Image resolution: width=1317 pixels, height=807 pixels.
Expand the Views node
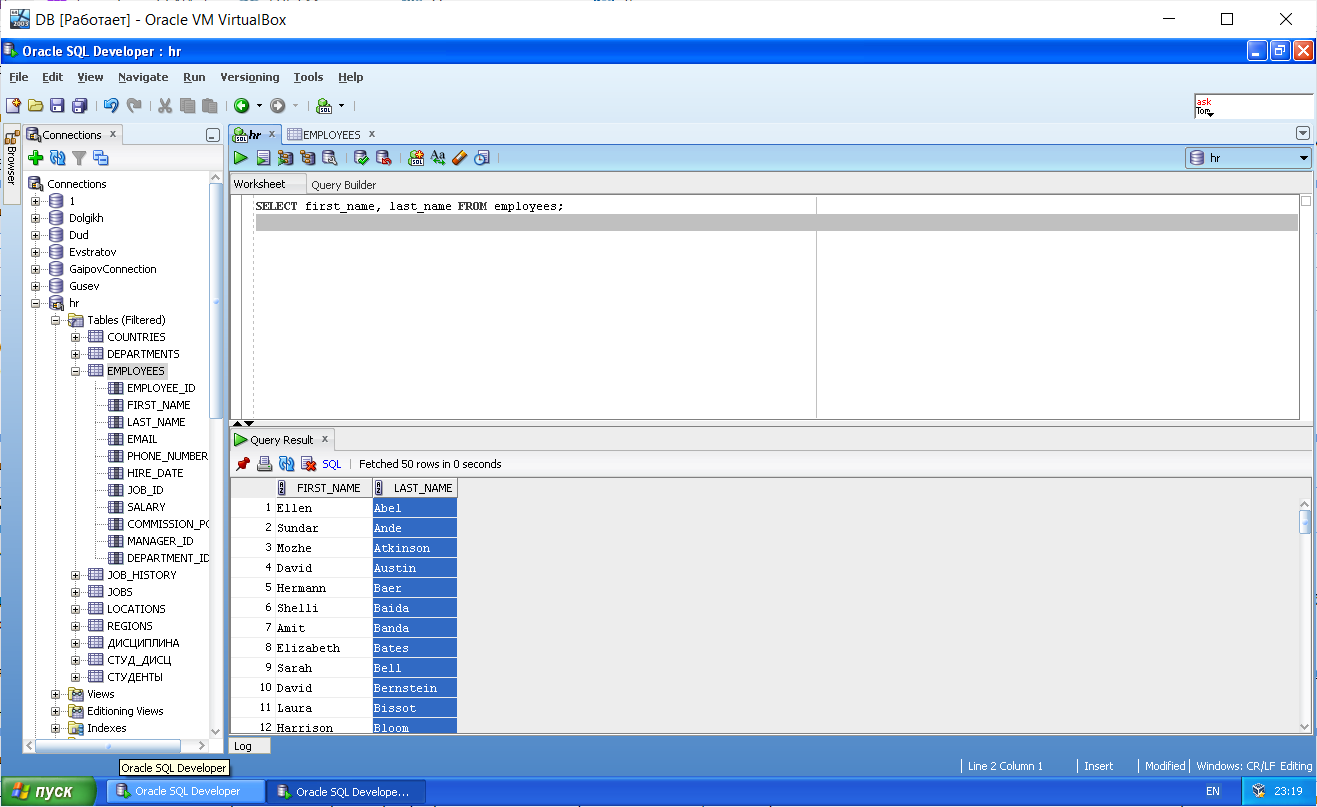(x=56, y=694)
